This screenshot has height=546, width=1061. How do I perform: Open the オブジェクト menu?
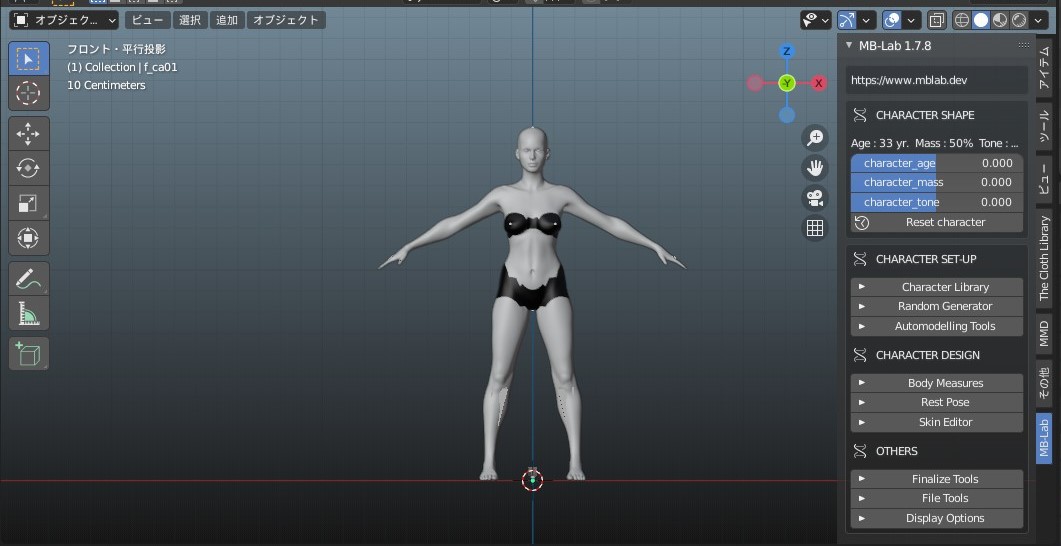(286, 20)
